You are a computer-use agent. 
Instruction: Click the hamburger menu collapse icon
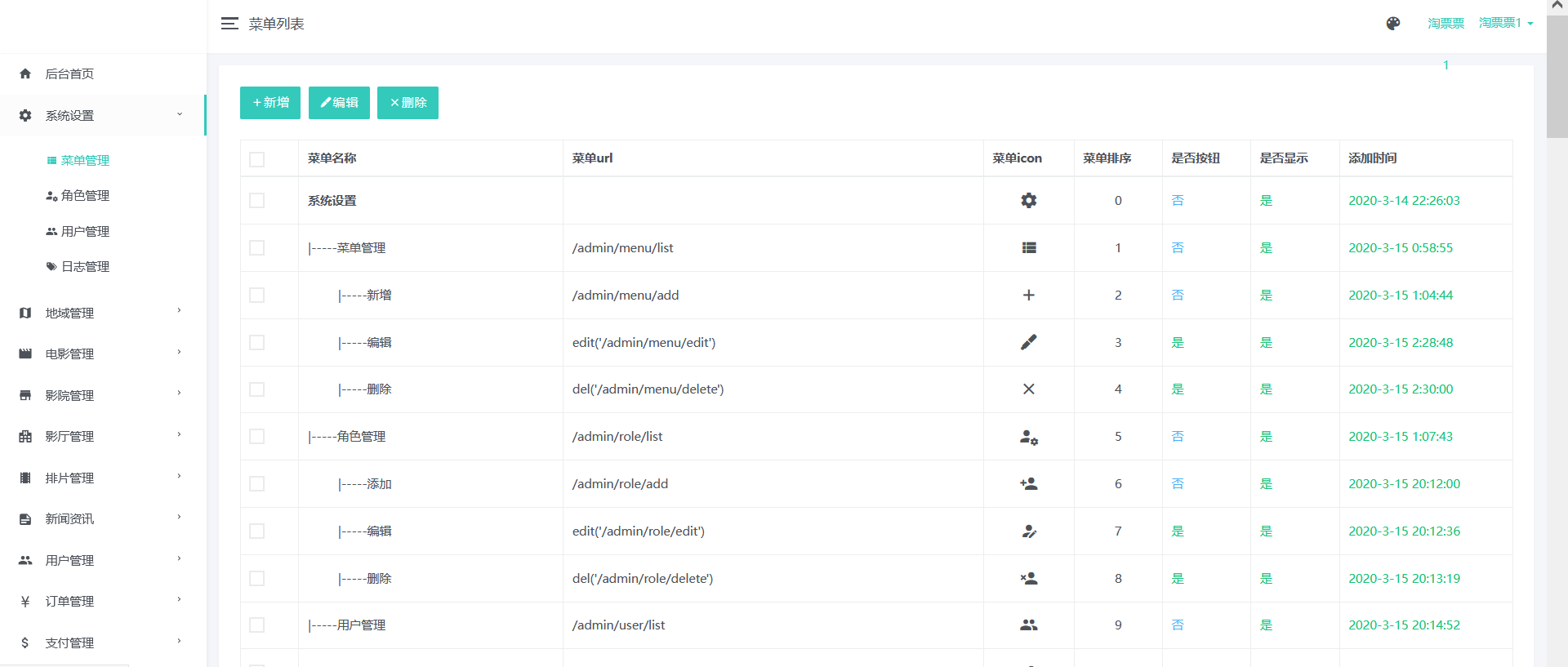tap(229, 24)
